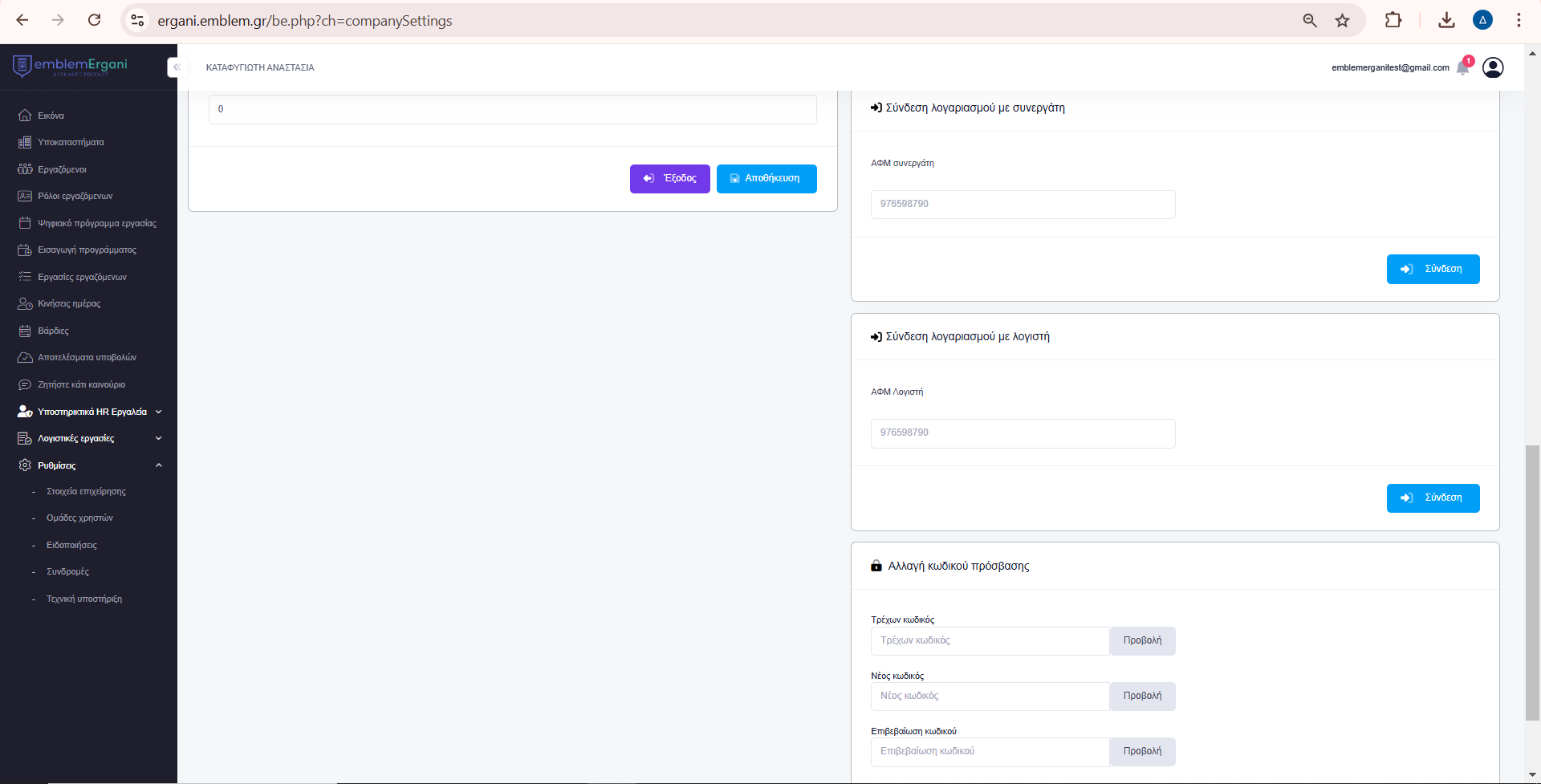Open Βάρδιες calendar icon in sidebar
The height and width of the screenshot is (784, 1541).
(25, 331)
